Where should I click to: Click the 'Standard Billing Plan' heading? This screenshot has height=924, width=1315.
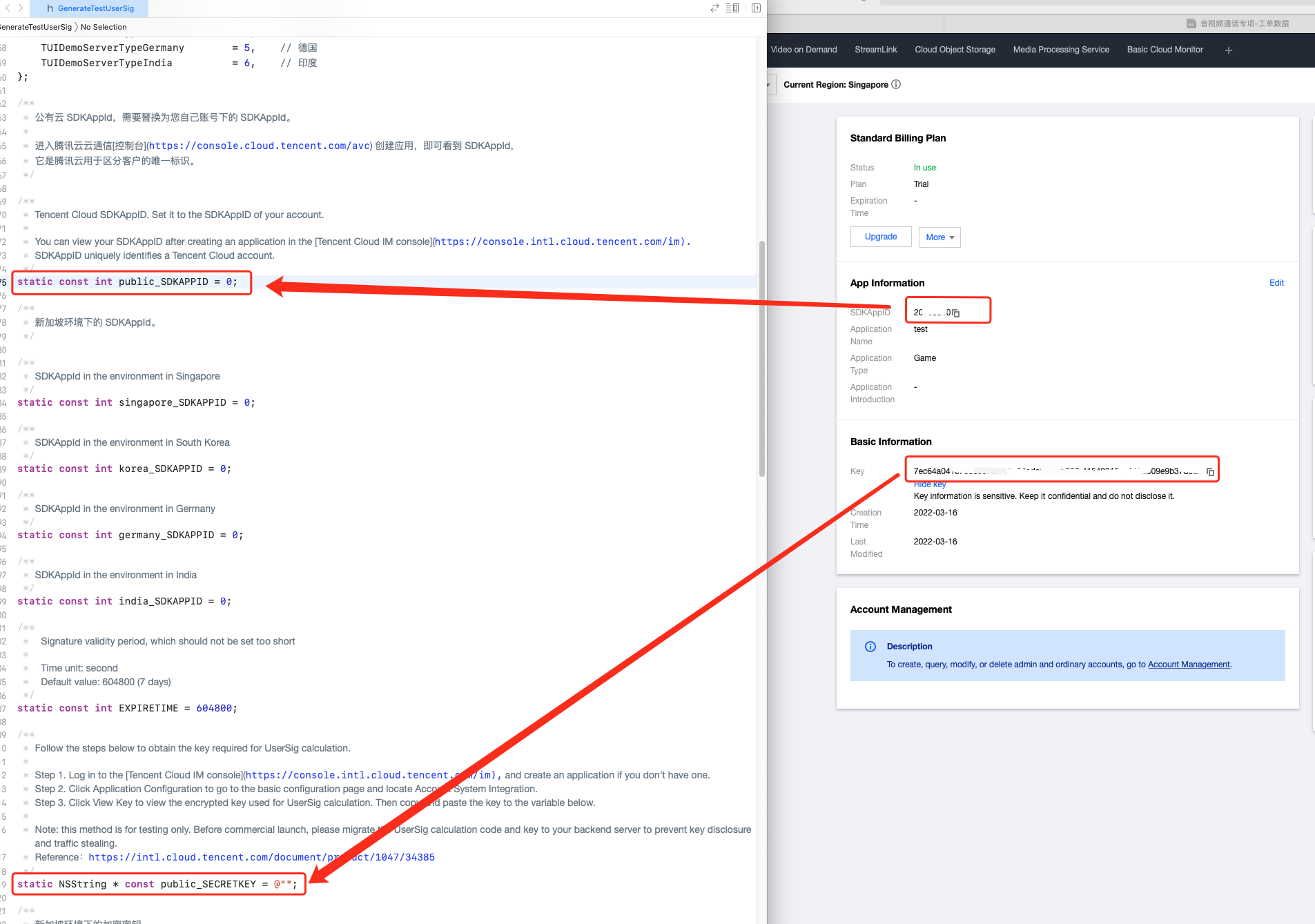tap(898, 138)
